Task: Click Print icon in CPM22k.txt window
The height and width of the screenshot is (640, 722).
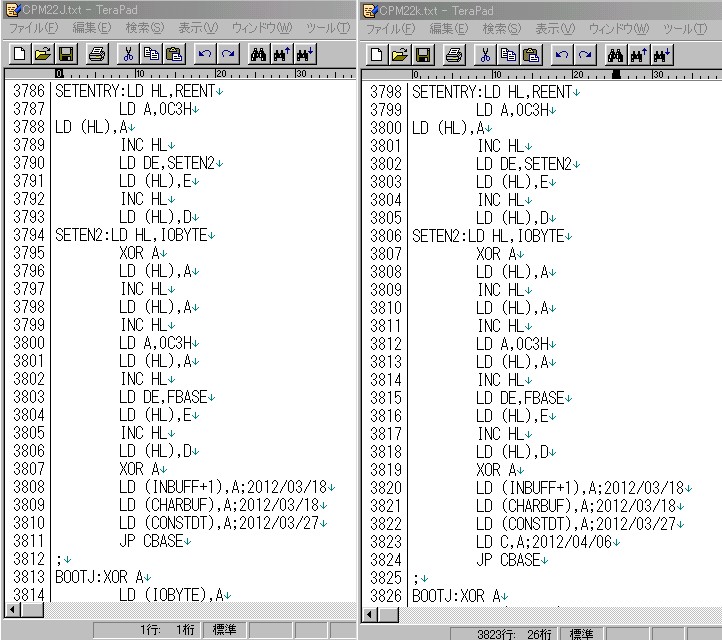Action: pyautogui.click(x=454, y=55)
